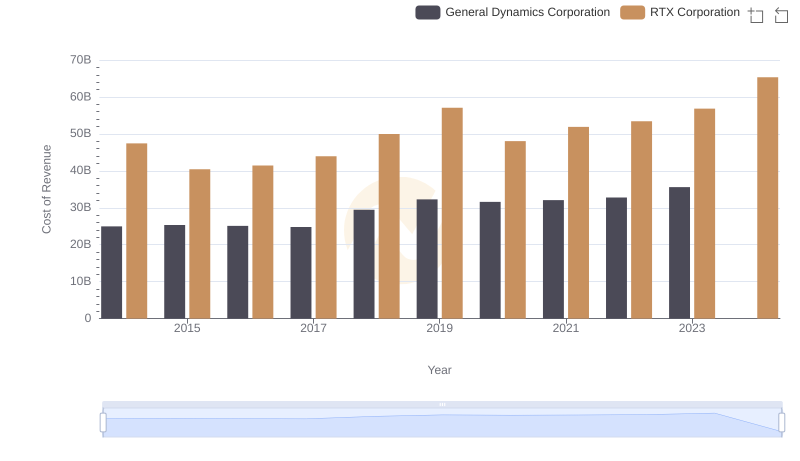Toggle the RTX Corporation legend swatch

(x=632, y=12)
